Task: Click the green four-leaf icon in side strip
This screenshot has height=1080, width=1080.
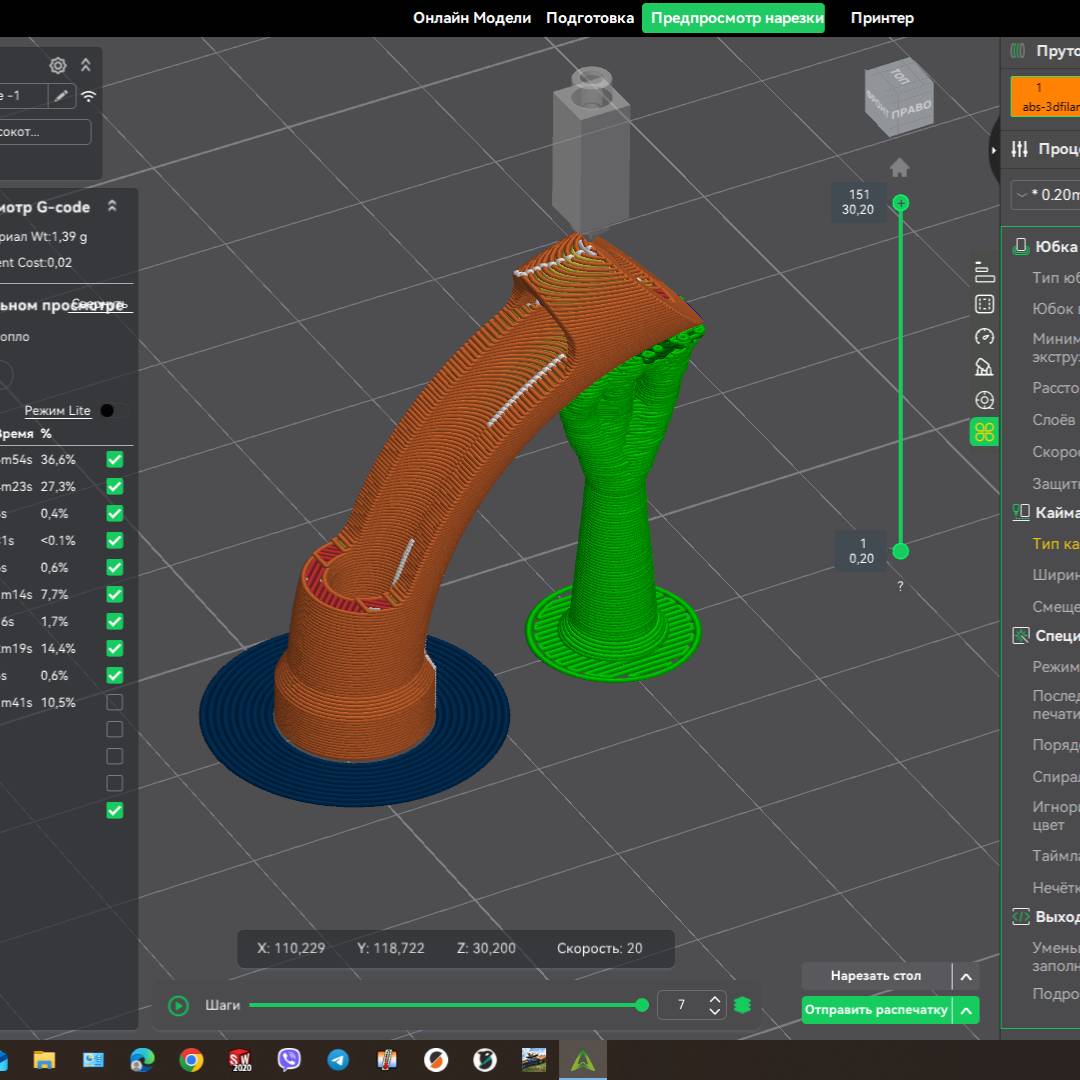Action: [984, 432]
